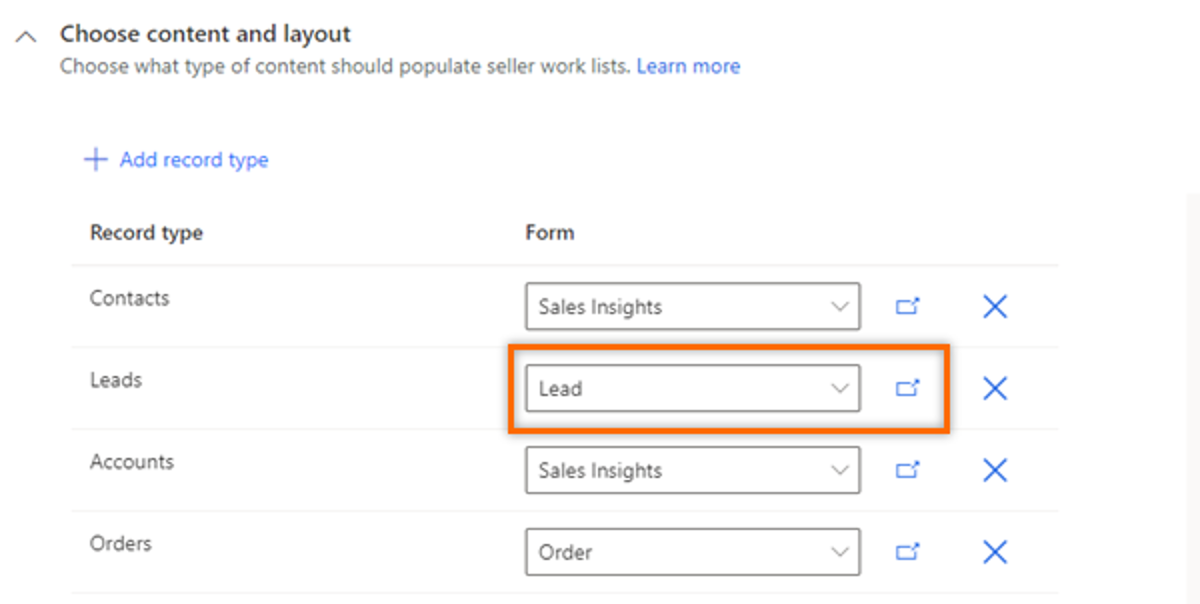Open the Leads form dropdown
The image size is (1200, 604).
[x=692, y=389]
